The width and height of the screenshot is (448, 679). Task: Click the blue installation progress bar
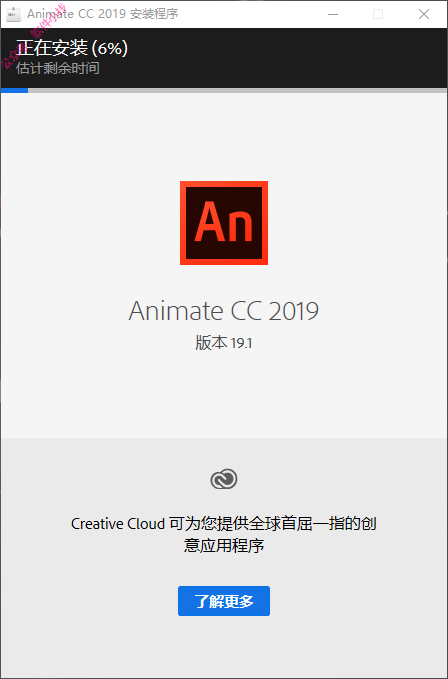click(x=15, y=91)
